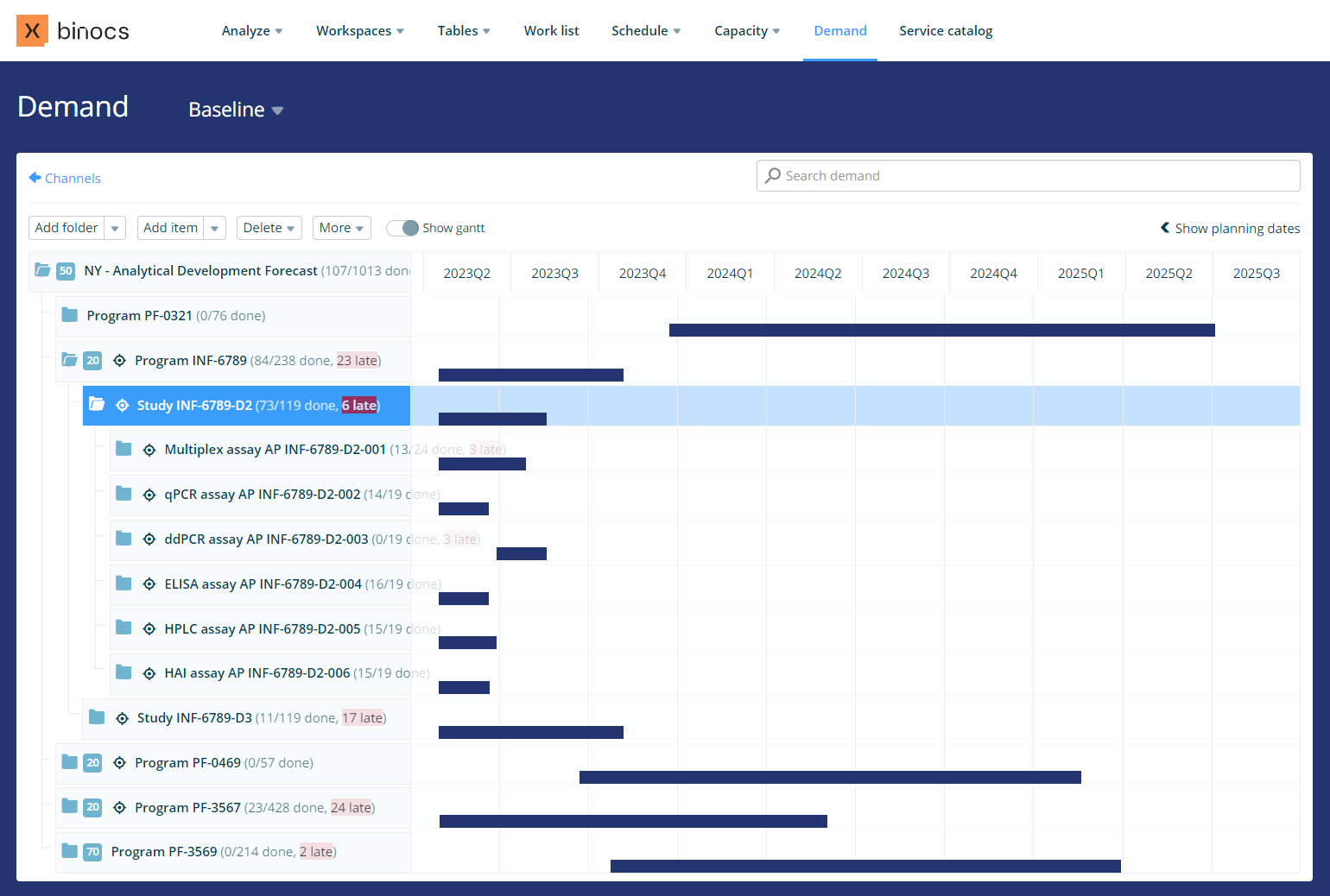Viewport: 1330px width, 896px height.
Task: Click target icon of HAI assay row
Action: click(149, 673)
